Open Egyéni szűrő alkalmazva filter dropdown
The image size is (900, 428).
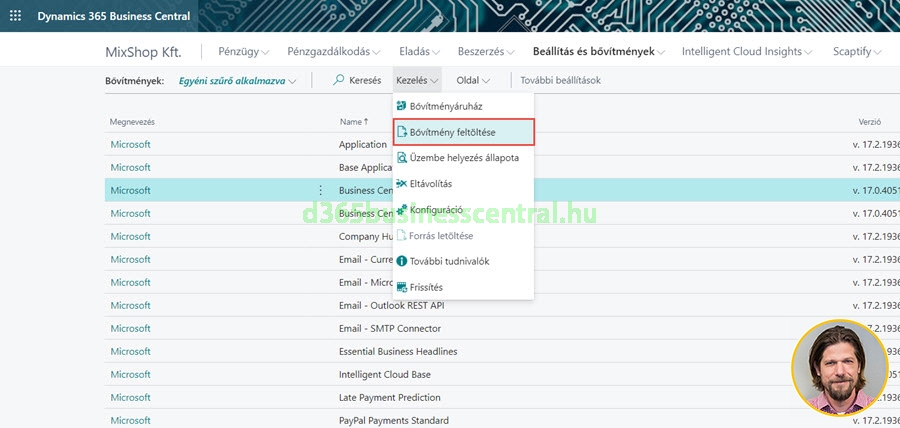(238, 81)
